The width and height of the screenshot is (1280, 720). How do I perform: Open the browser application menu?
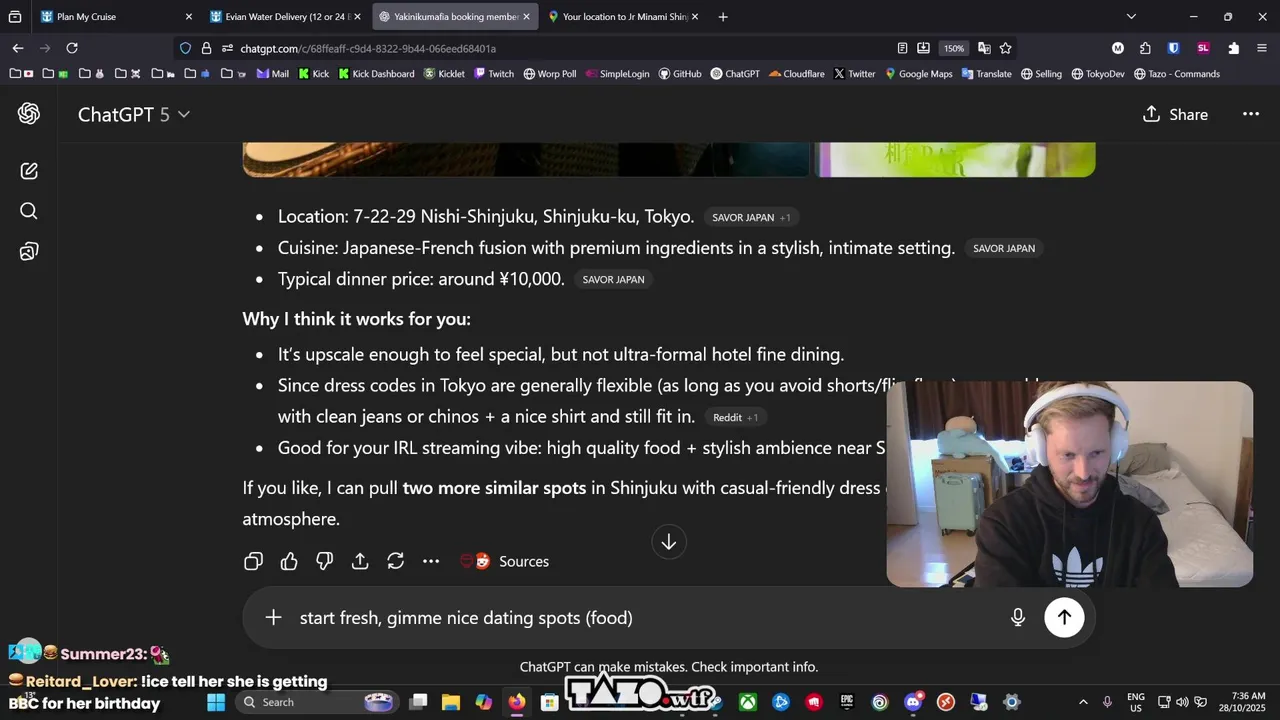coord(1260,48)
